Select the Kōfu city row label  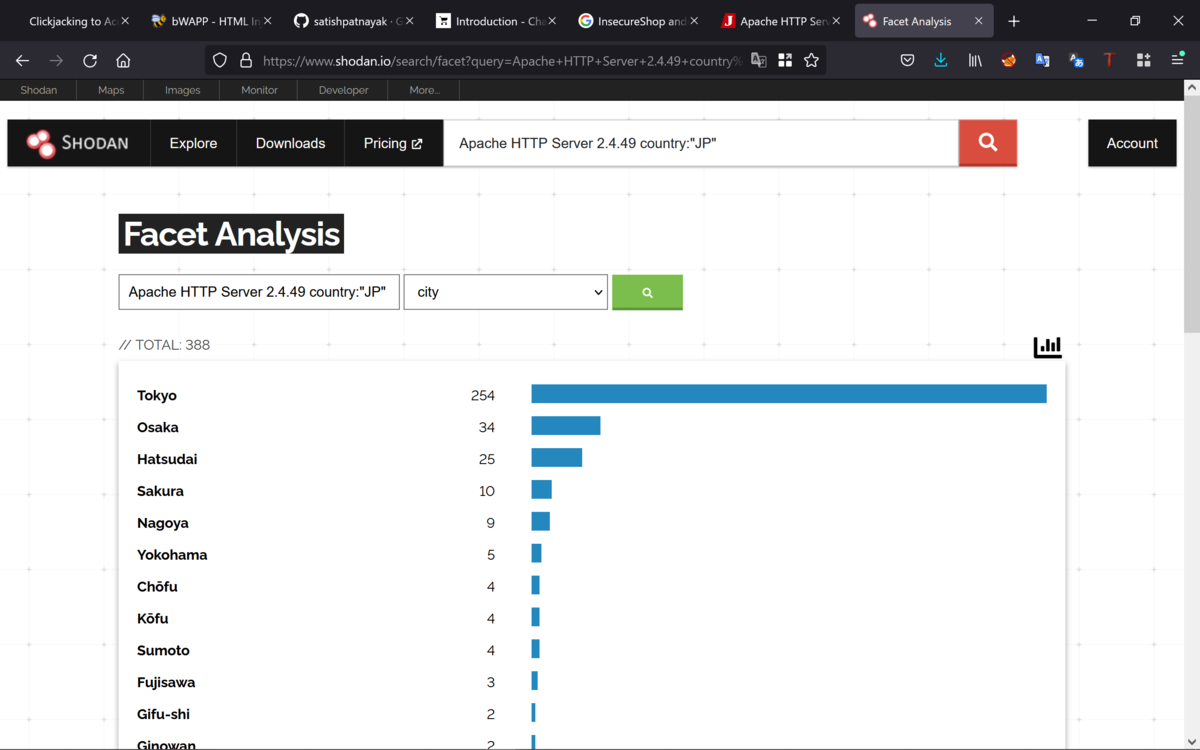[x=153, y=619]
